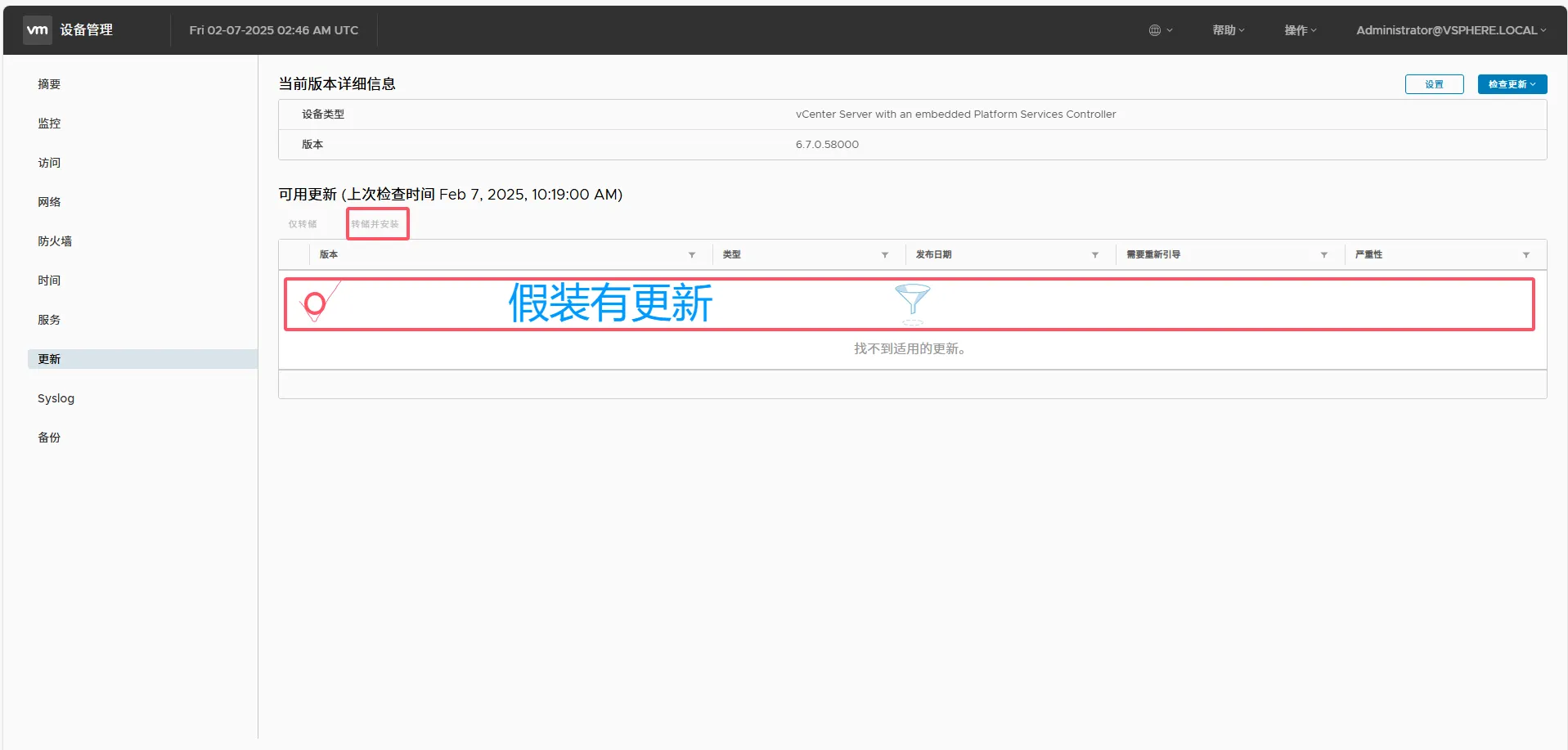
Task: Open the 帮助 help dropdown
Action: pos(1228,30)
